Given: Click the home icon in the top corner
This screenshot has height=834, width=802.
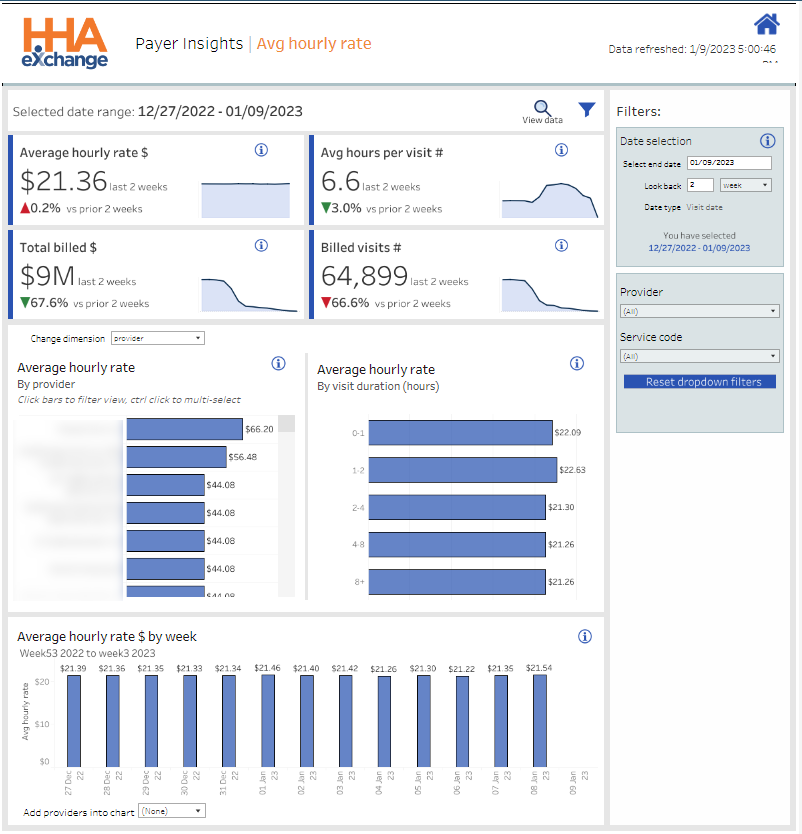Looking at the screenshot, I should 767,22.
